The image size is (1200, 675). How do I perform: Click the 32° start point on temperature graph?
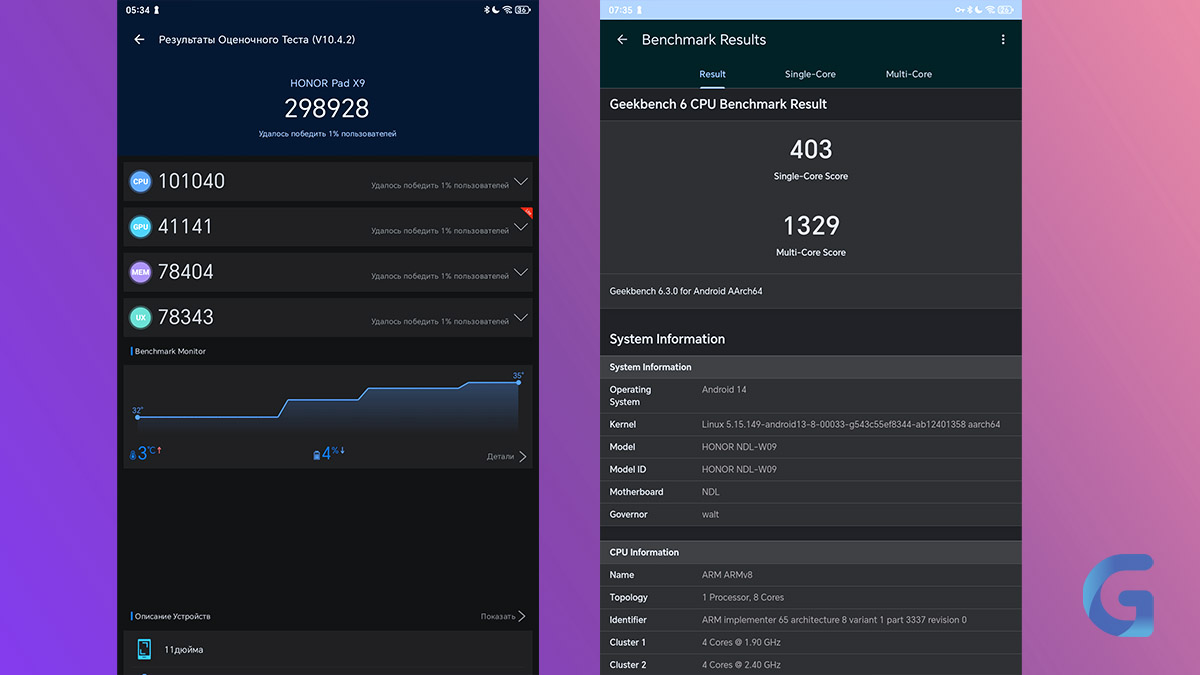137,415
